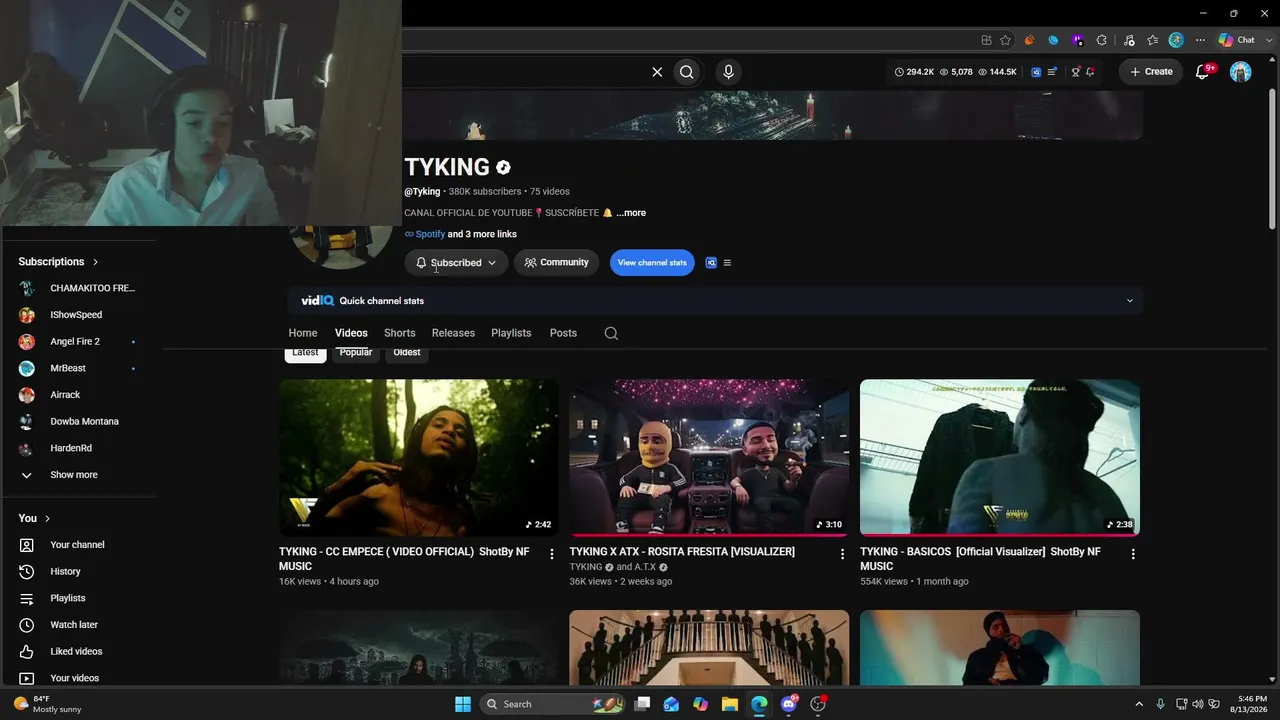The image size is (1280, 720).
Task: Sort videos by Popular
Action: pyautogui.click(x=356, y=353)
